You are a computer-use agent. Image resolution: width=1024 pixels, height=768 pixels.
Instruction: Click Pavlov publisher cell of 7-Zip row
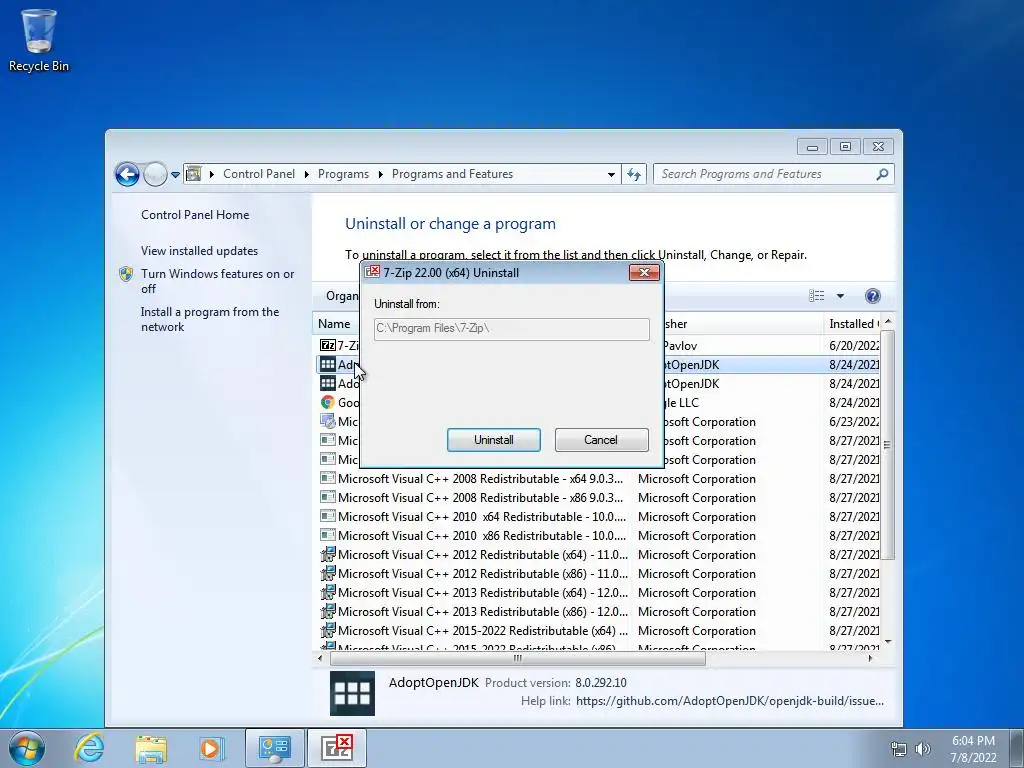679,345
